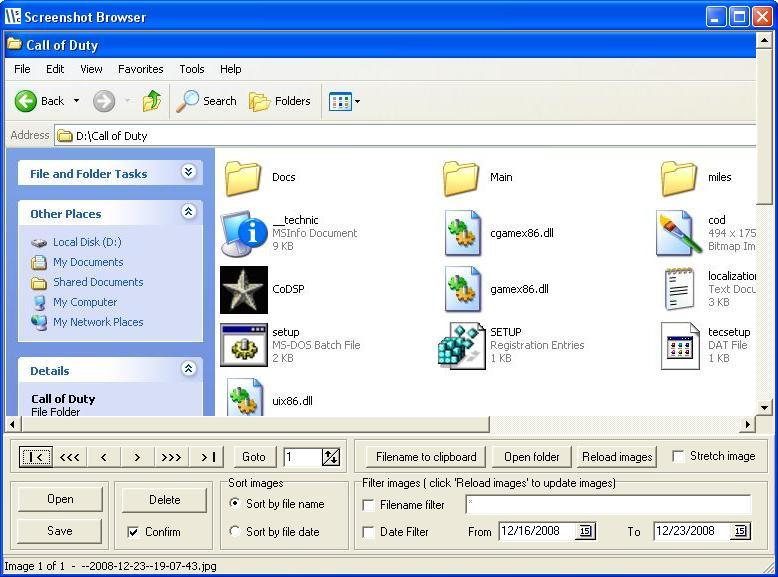
Task: Select the localization text document icon
Action: (679, 289)
